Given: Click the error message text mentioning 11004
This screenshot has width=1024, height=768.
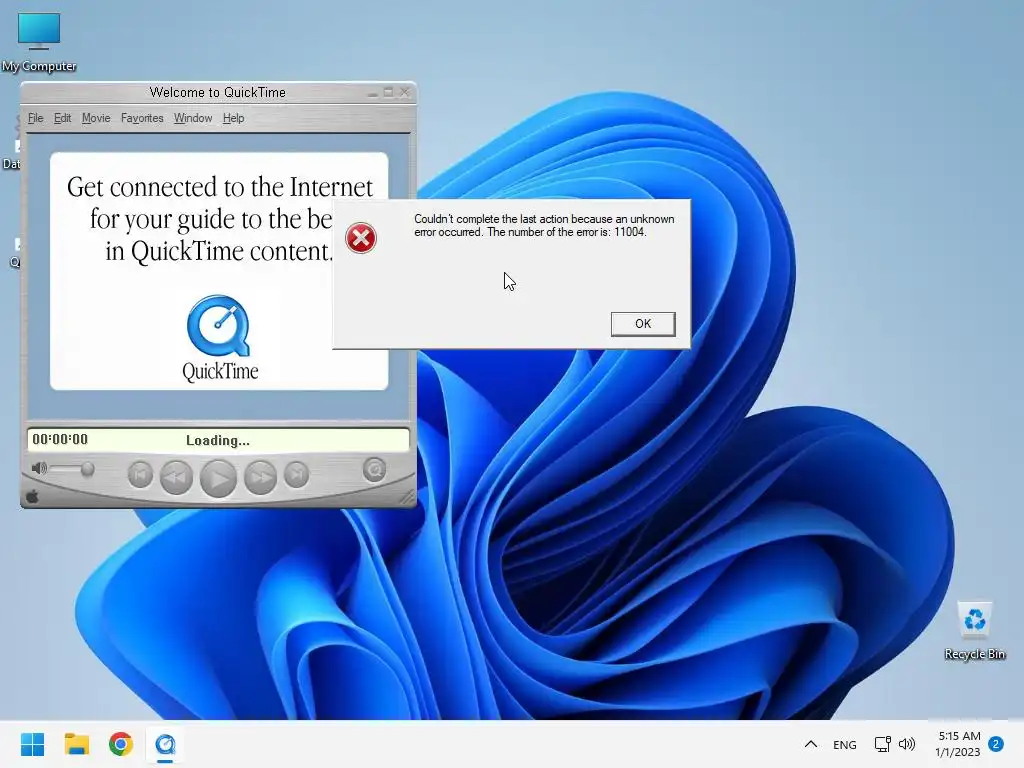Looking at the screenshot, I should pyautogui.click(x=544, y=225).
